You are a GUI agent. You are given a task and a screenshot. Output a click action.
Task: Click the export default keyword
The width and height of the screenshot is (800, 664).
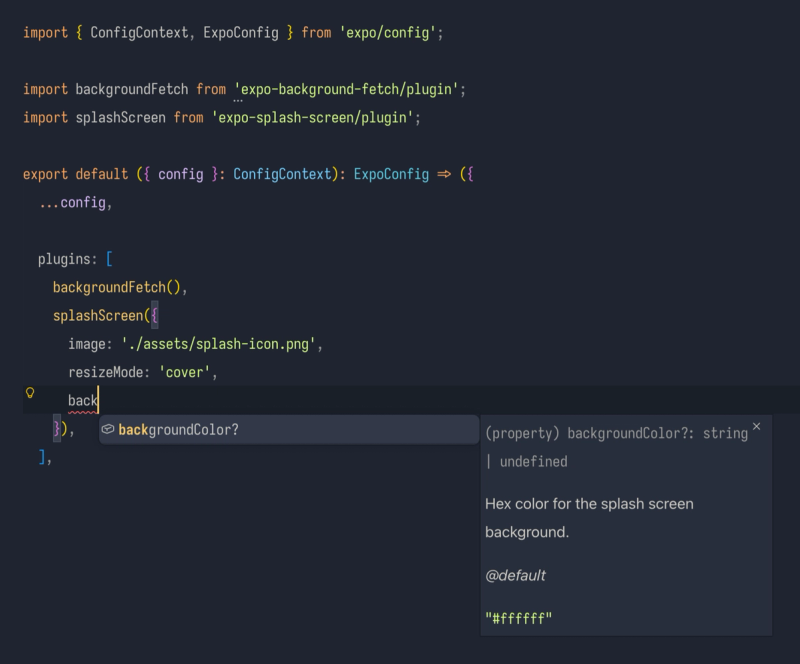(x=76, y=175)
